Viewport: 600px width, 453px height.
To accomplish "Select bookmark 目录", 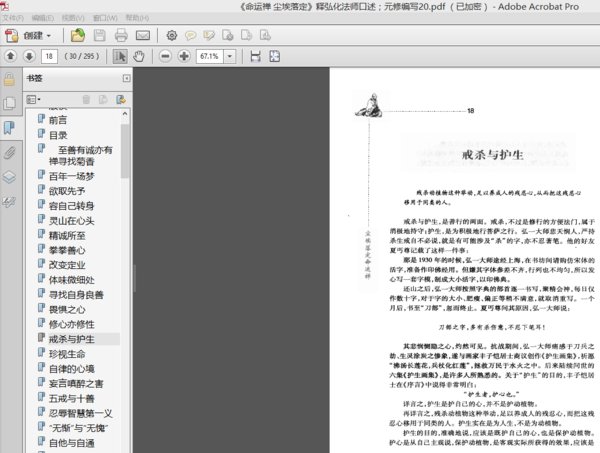I will pos(58,135).
